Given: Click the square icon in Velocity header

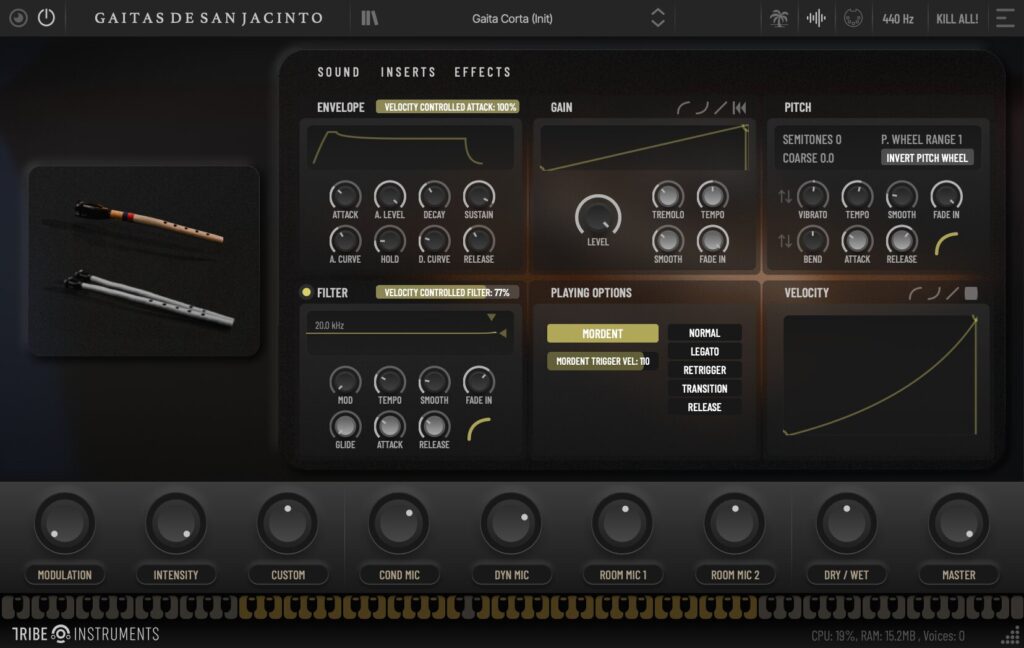Looking at the screenshot, I should (971, 293).
